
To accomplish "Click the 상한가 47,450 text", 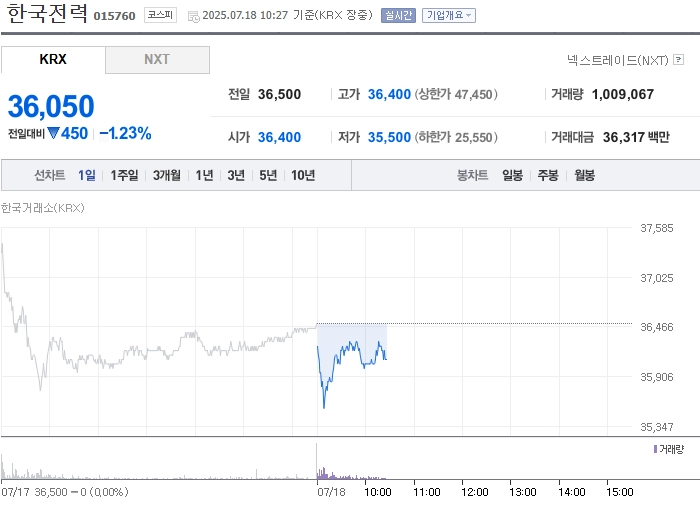I will coord(456,94).
